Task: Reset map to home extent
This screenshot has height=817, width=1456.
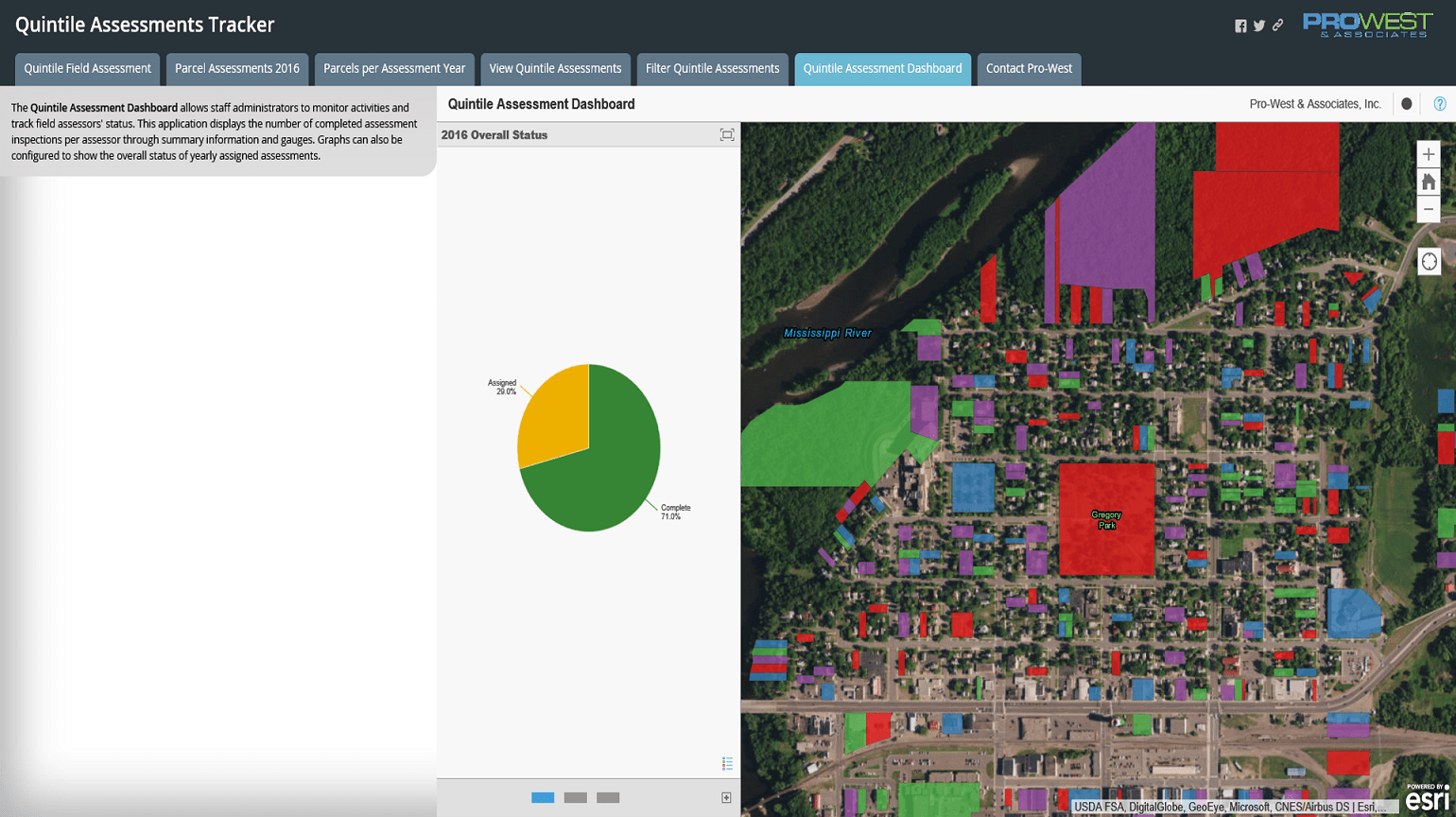Action: point(1429,182)
